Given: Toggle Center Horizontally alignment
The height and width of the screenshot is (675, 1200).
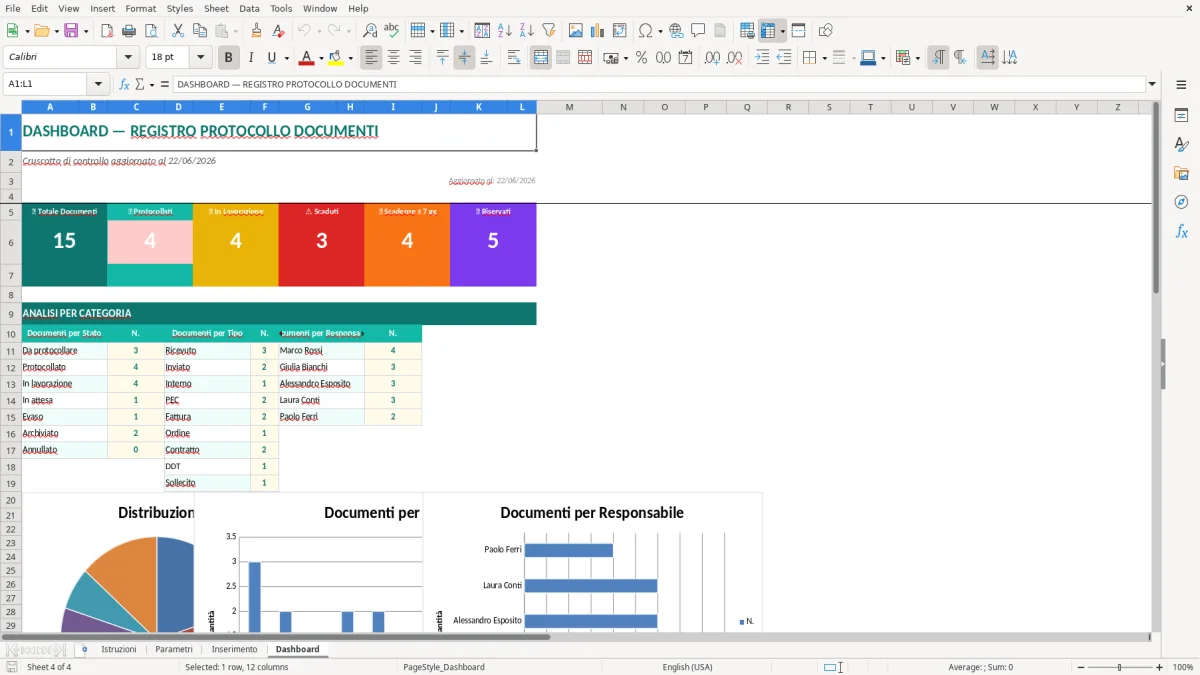Looking at the screenshot, I should (x=393, y=58).
